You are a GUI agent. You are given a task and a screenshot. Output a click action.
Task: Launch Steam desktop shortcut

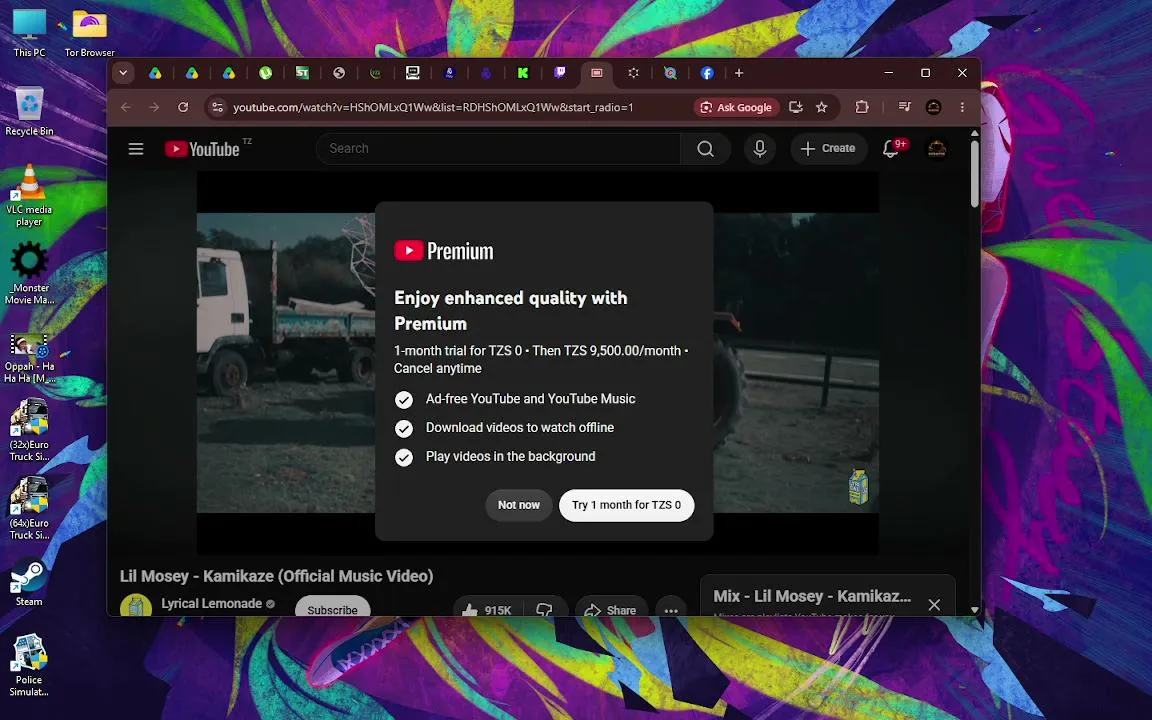29,583
